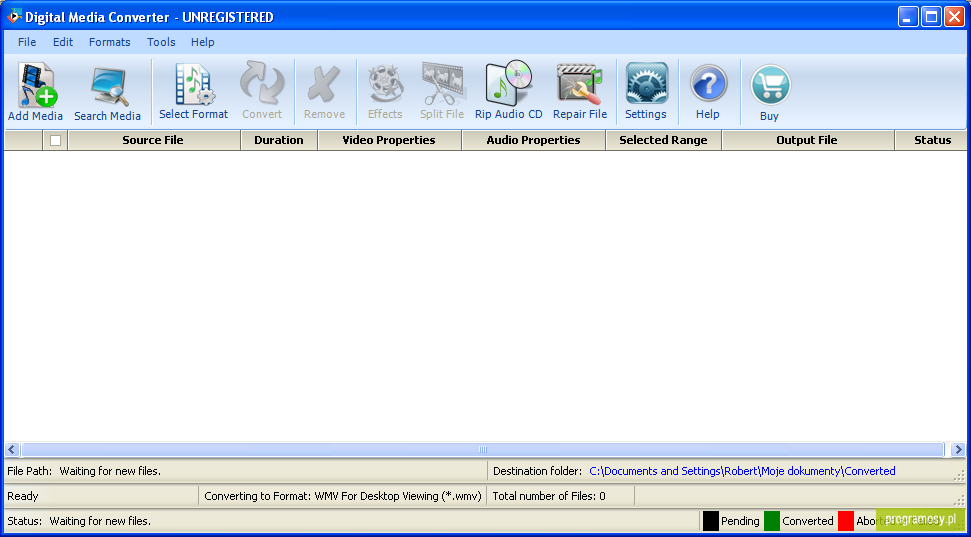Choose Select Format in toolbar

tap(194, 92)
